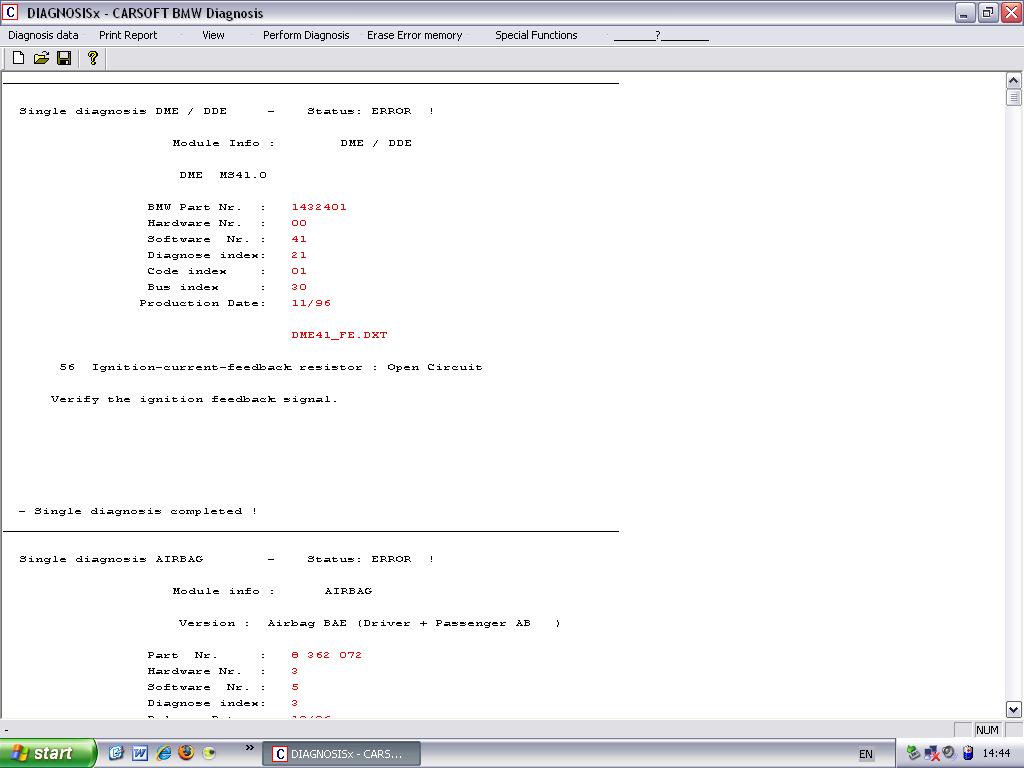1024x768 pixels.
Task: Click the blue tray icon beside clock
Action: point(968,753)
